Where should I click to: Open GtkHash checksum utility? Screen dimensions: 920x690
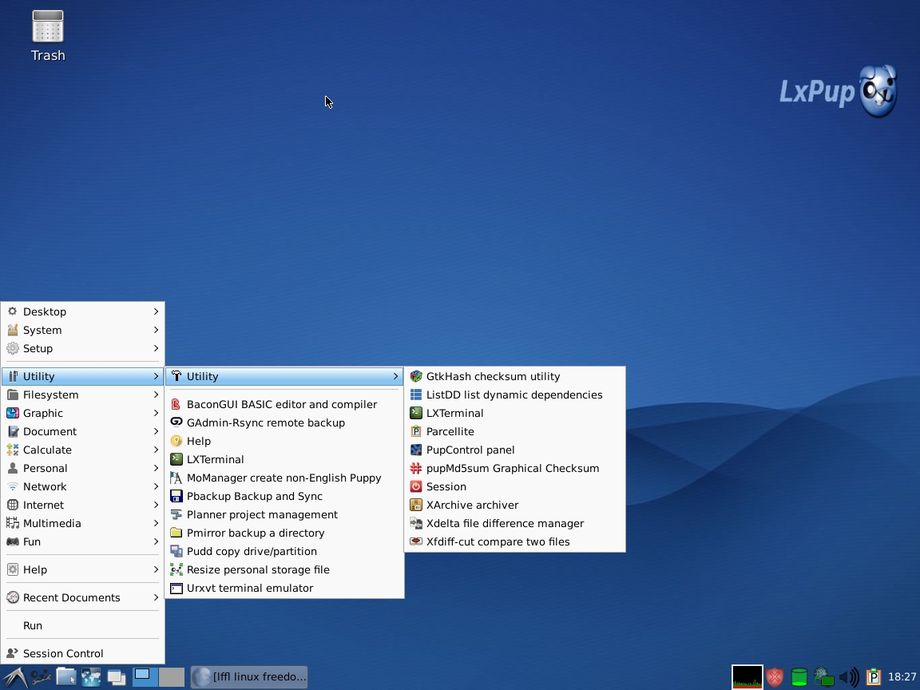coord(493,377)
